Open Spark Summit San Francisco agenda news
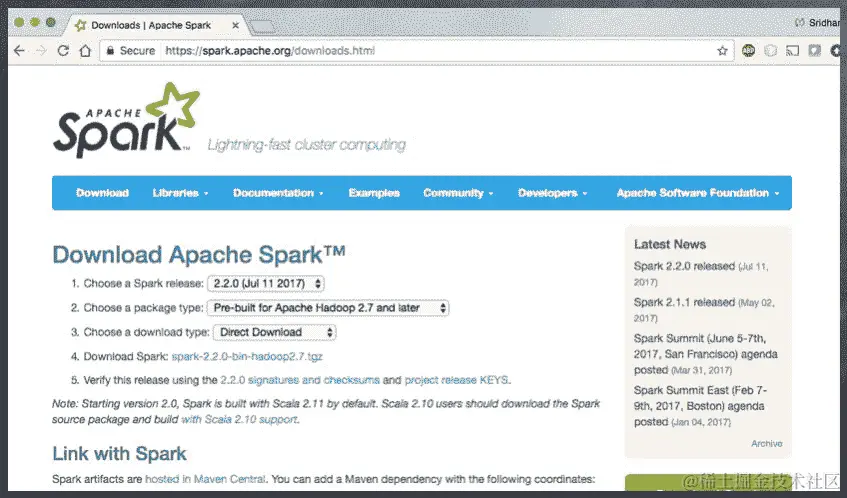The image size is (847, 498). [705, 354]
